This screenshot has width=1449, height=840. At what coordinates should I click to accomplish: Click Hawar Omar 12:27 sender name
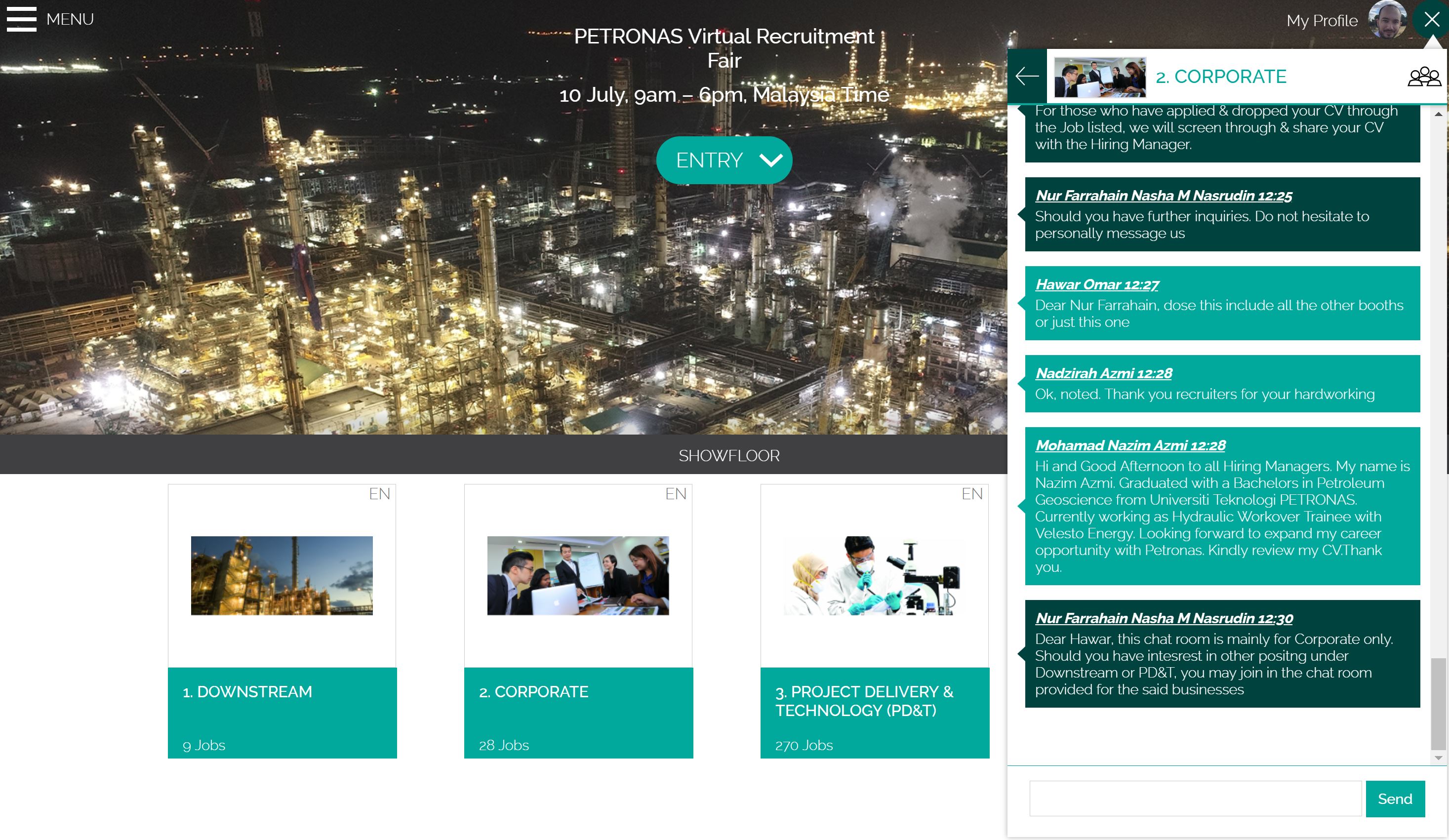tap(1096, 284)
